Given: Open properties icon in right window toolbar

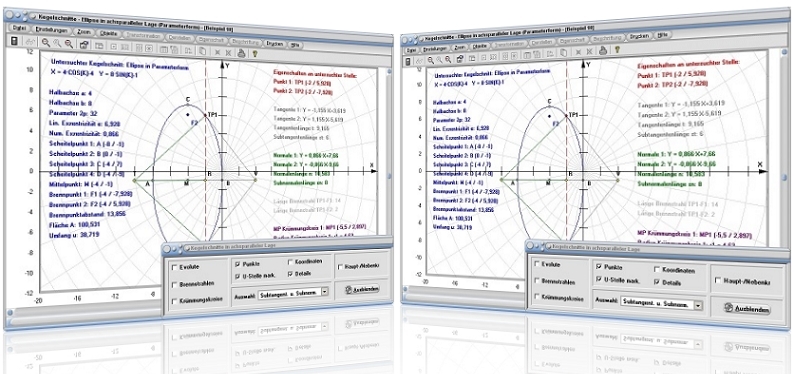Looking at the screenshot, I should point(460,59).
